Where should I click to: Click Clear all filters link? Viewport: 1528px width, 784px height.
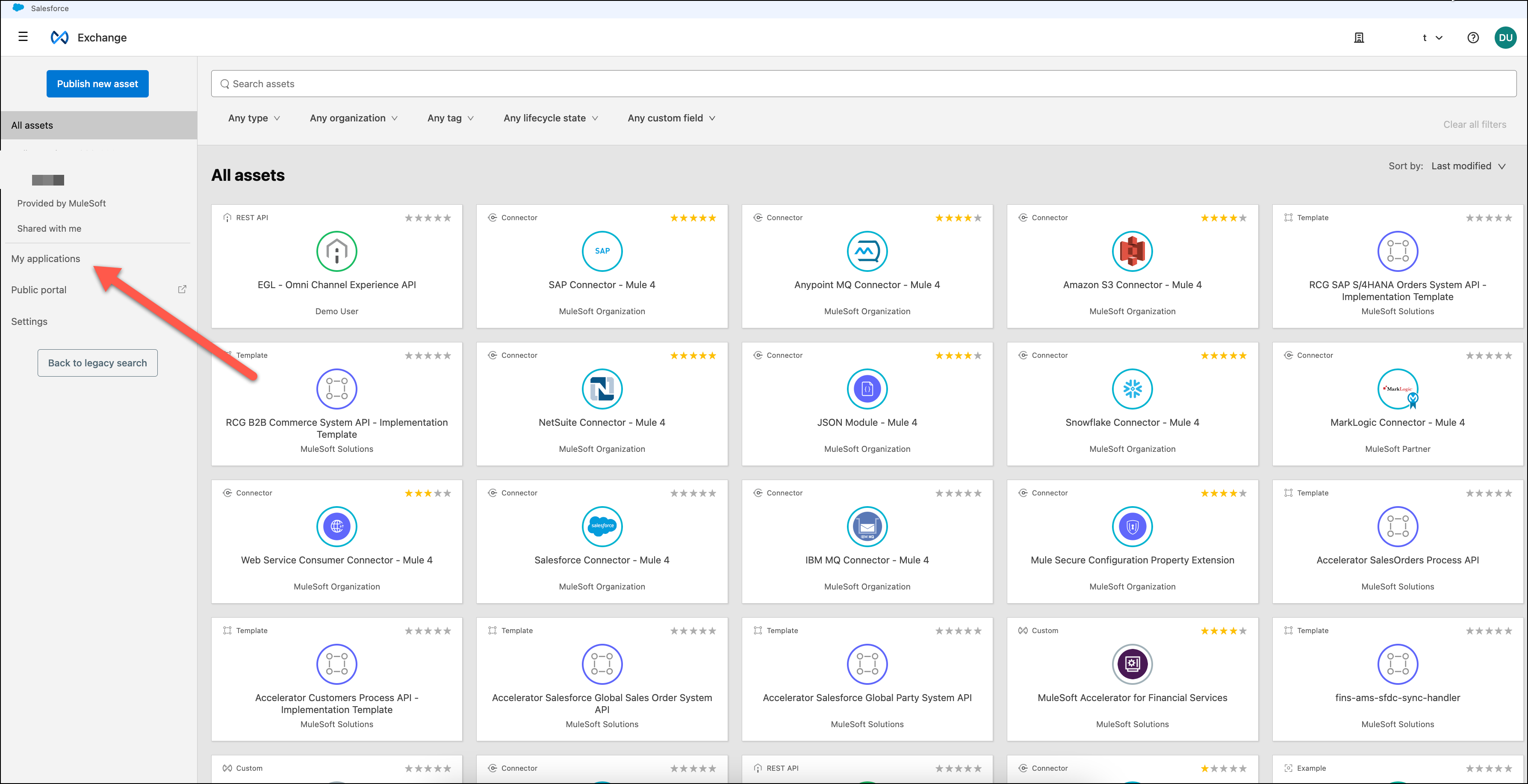pyautogui.click(x=1475, y=124)
